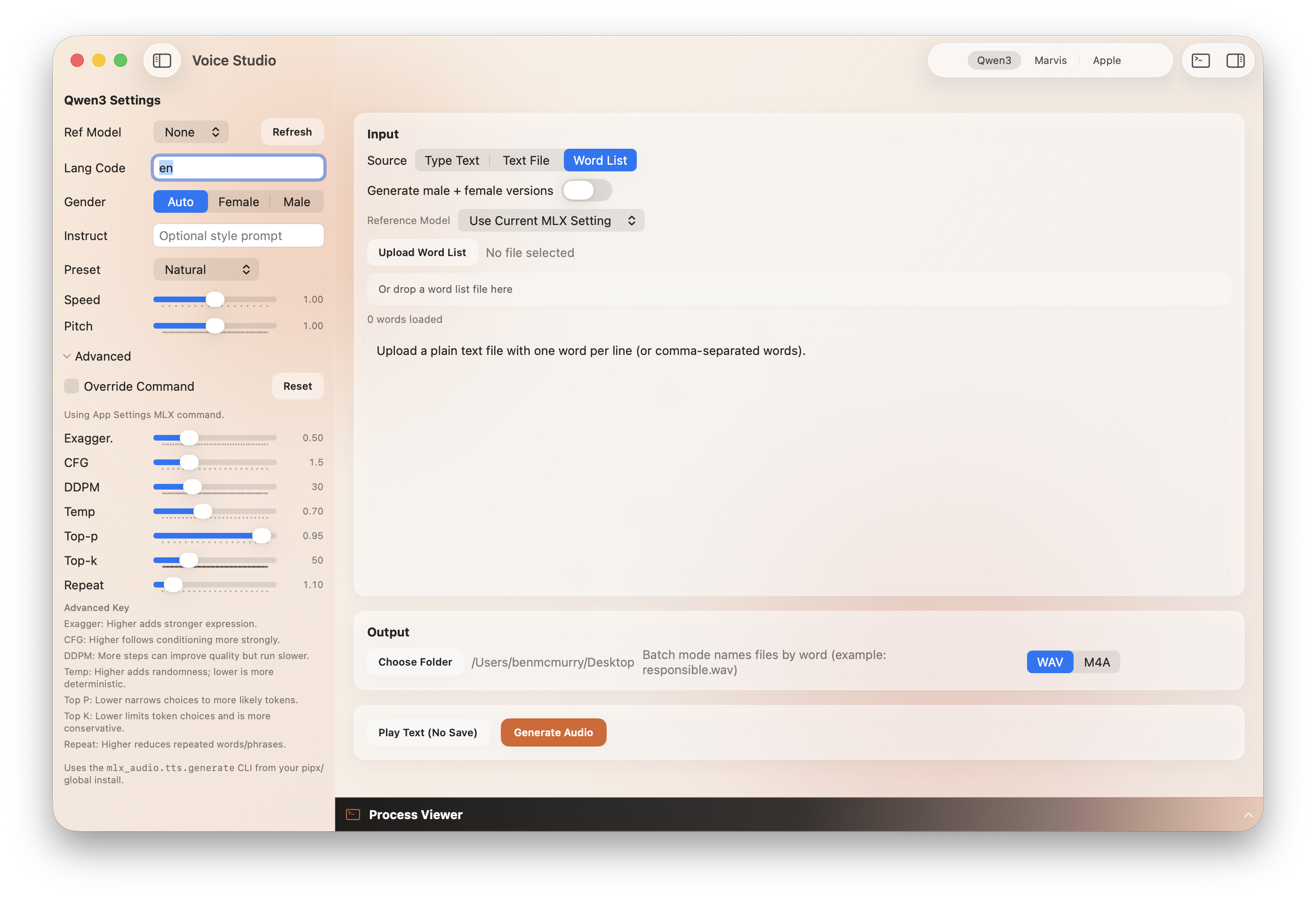1316x901 pixels.
Task: Click the word list drop zone area
Action: 798,290
